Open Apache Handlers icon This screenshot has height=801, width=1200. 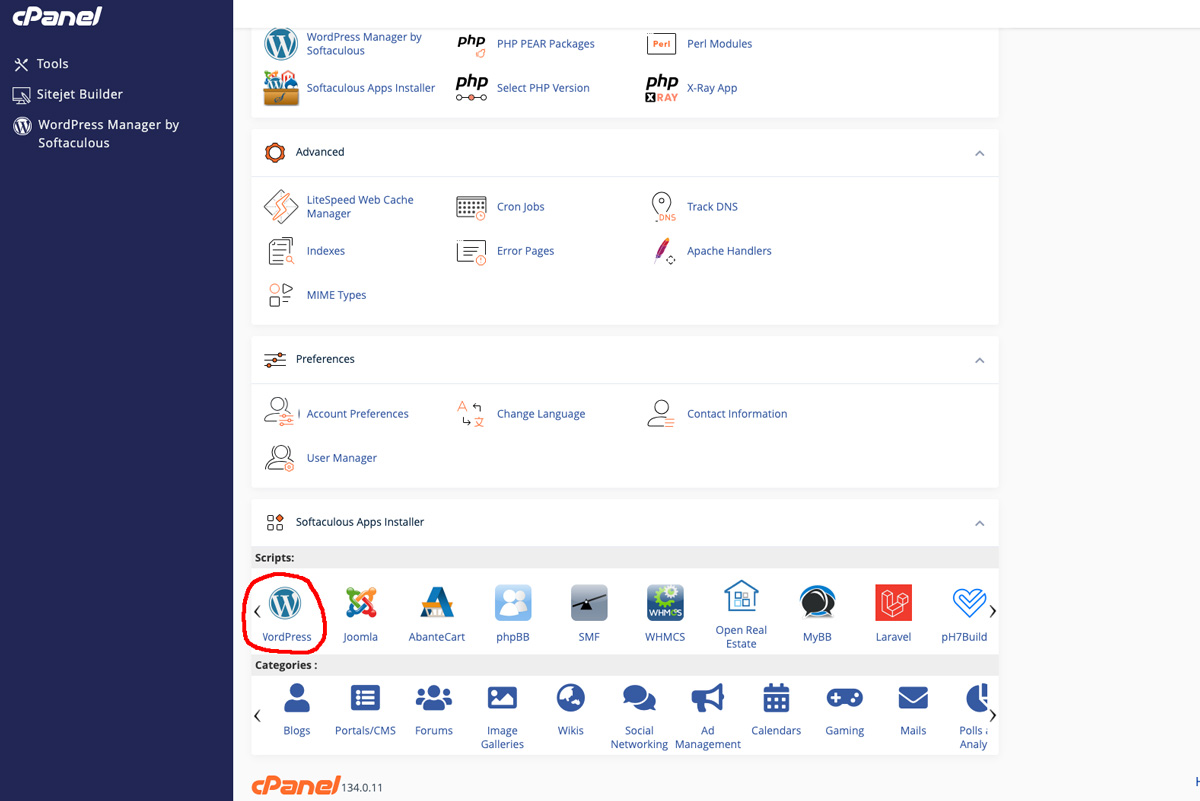coord(664,251)
